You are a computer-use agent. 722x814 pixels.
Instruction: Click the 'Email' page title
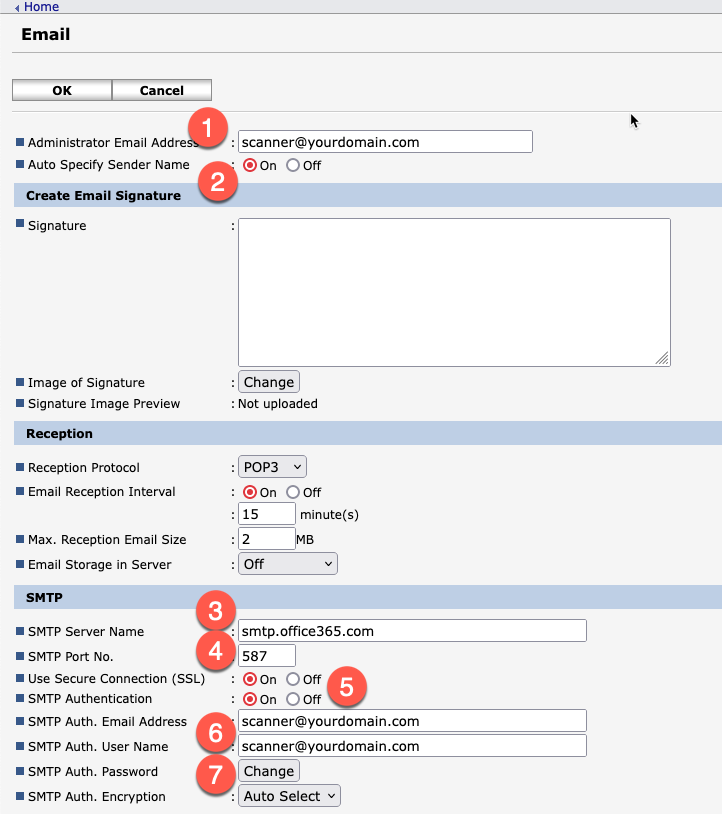coord(46,34)
